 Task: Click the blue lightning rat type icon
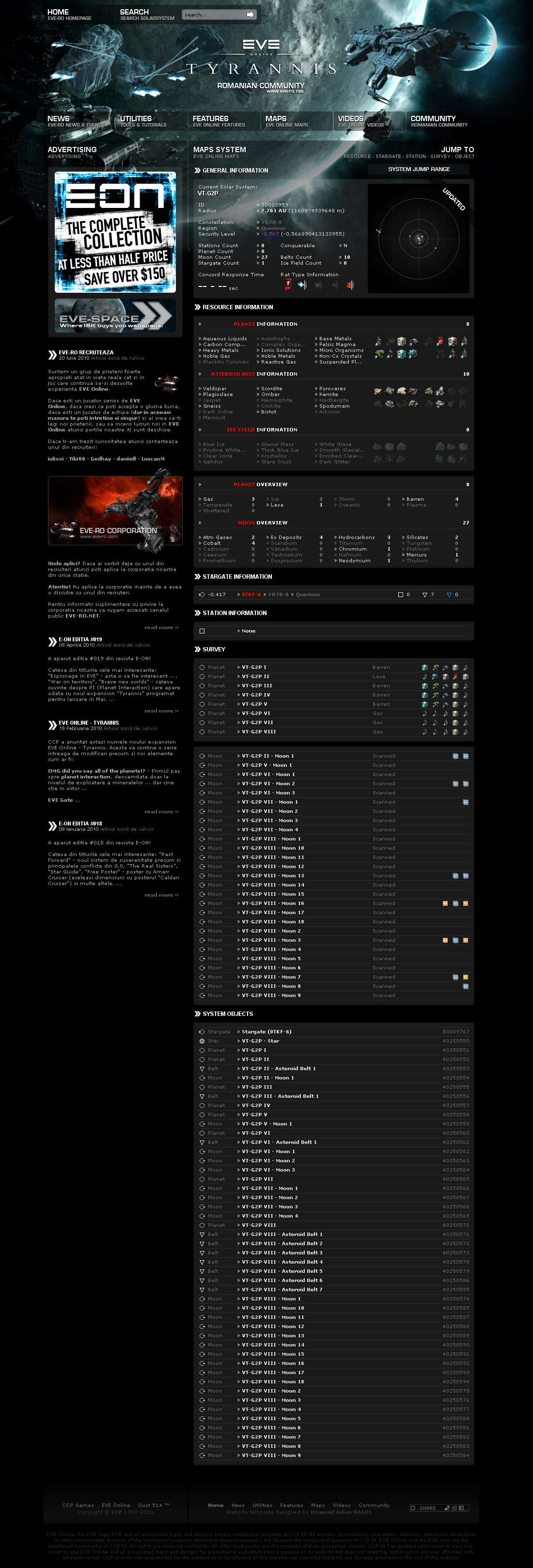[x=302, y=285]
